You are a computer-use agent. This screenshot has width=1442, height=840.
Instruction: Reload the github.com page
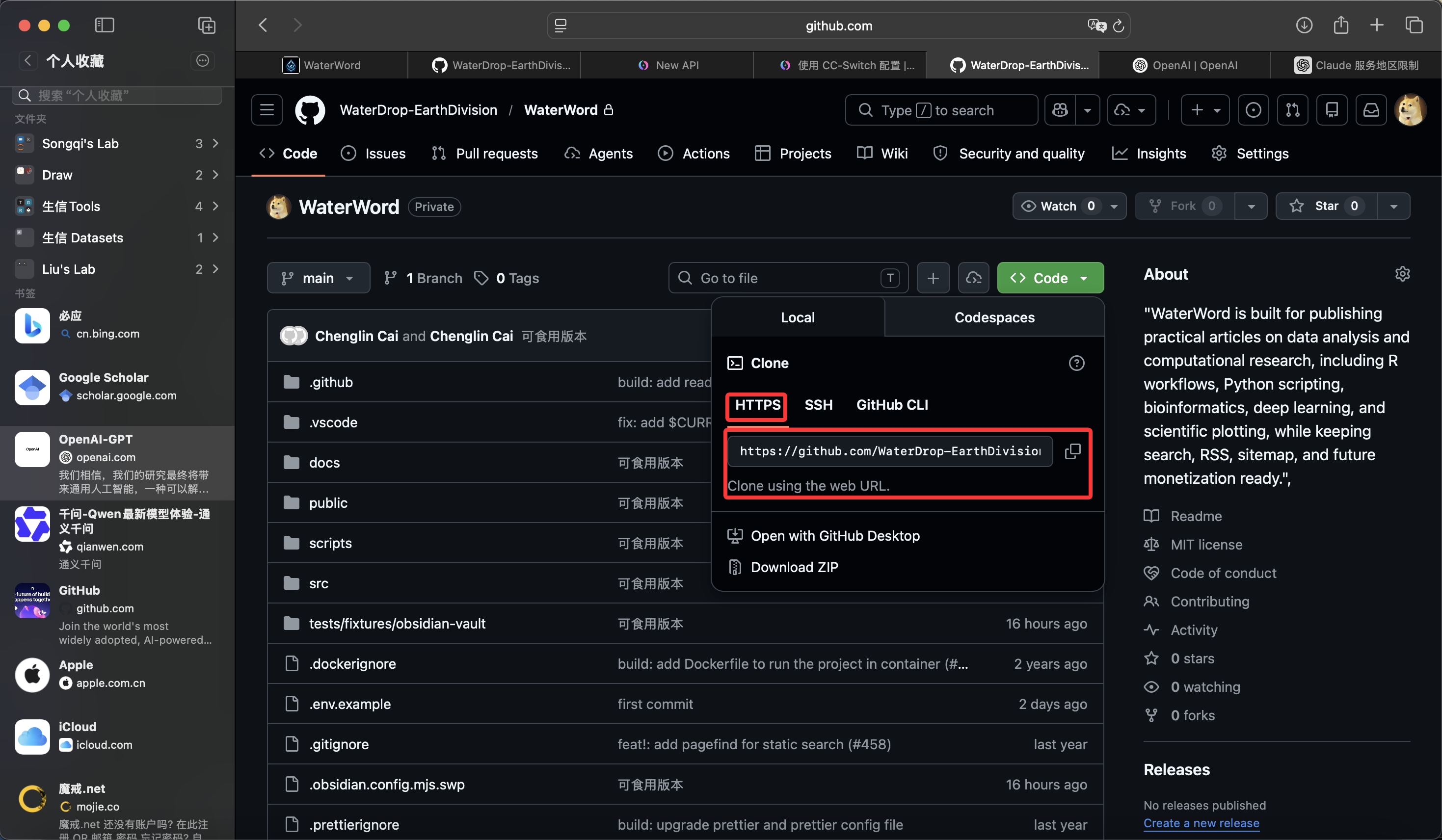[1118, 26]
